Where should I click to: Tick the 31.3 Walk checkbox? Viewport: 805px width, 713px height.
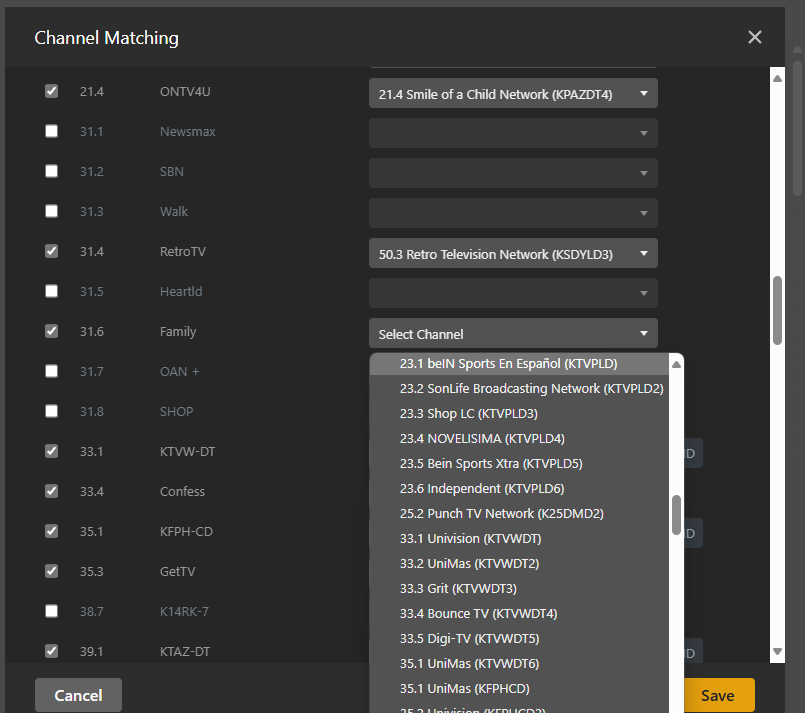coord(51,211)
